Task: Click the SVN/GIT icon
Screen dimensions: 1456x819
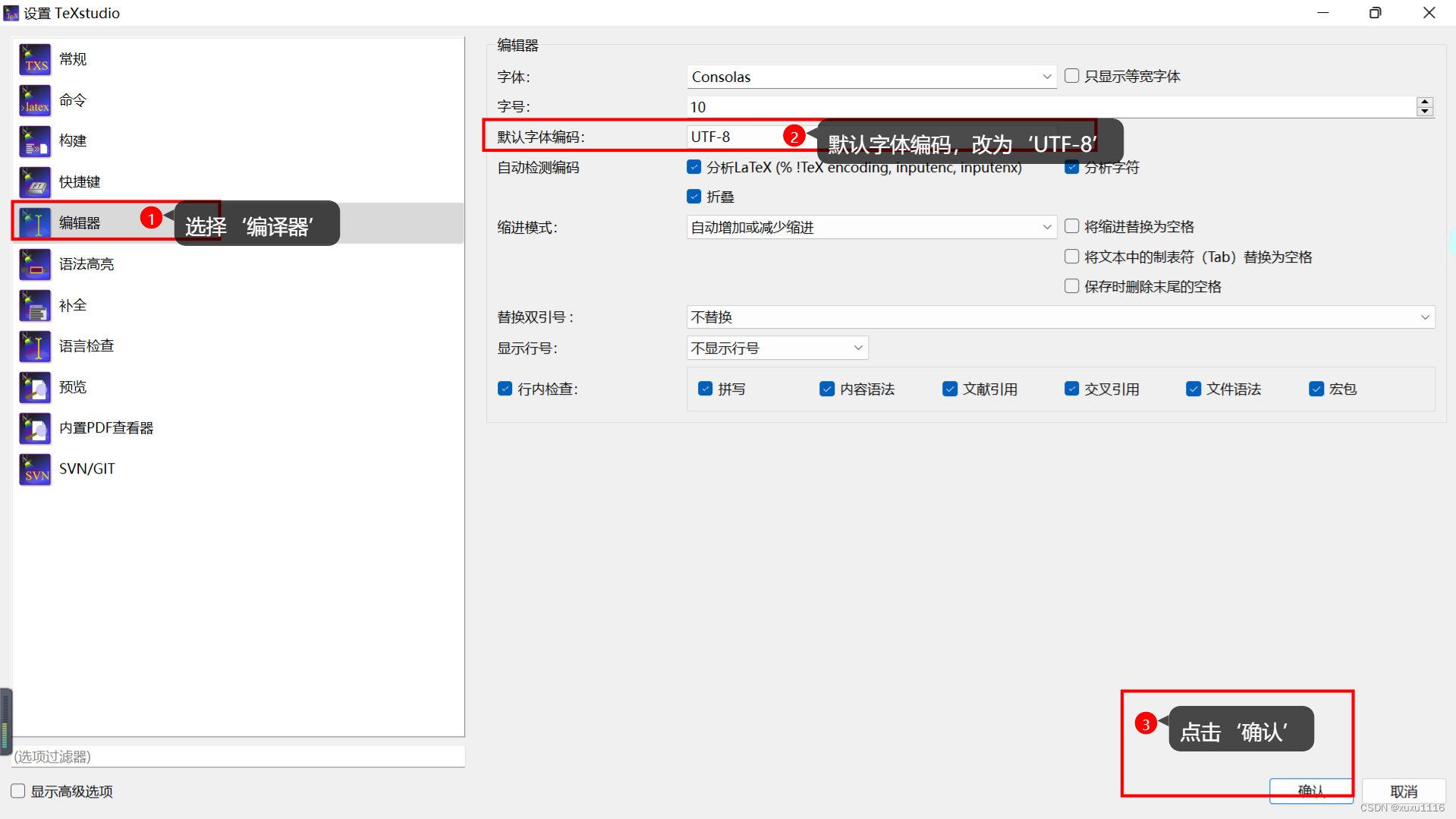Action: tap(35, 469)
